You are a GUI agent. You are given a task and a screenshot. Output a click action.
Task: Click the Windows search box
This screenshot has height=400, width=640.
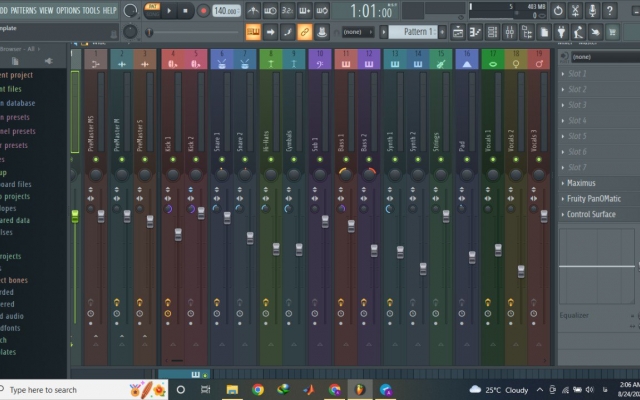click(x=84, y=390)
